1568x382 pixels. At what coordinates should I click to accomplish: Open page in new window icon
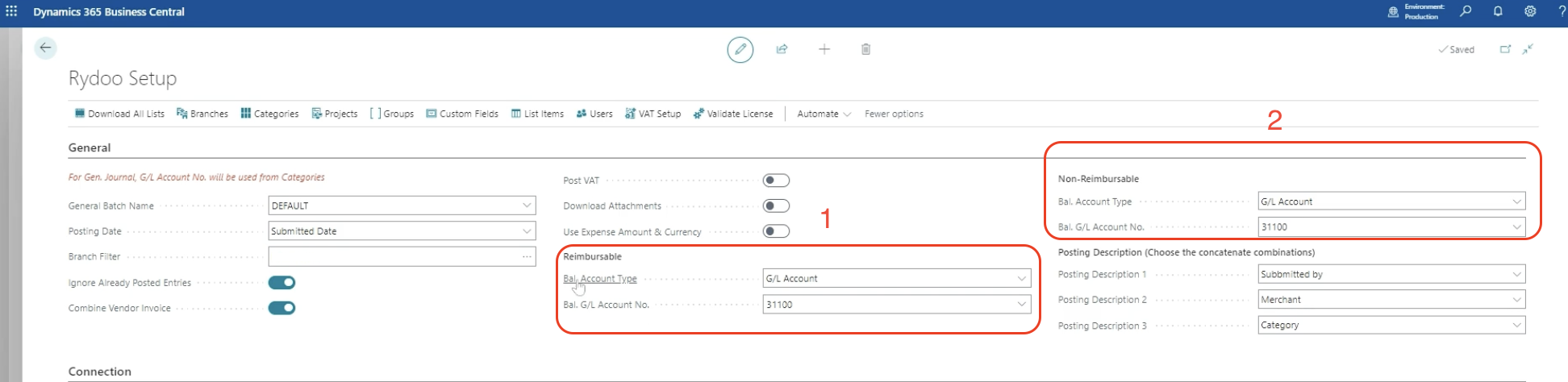[1504, 49]
